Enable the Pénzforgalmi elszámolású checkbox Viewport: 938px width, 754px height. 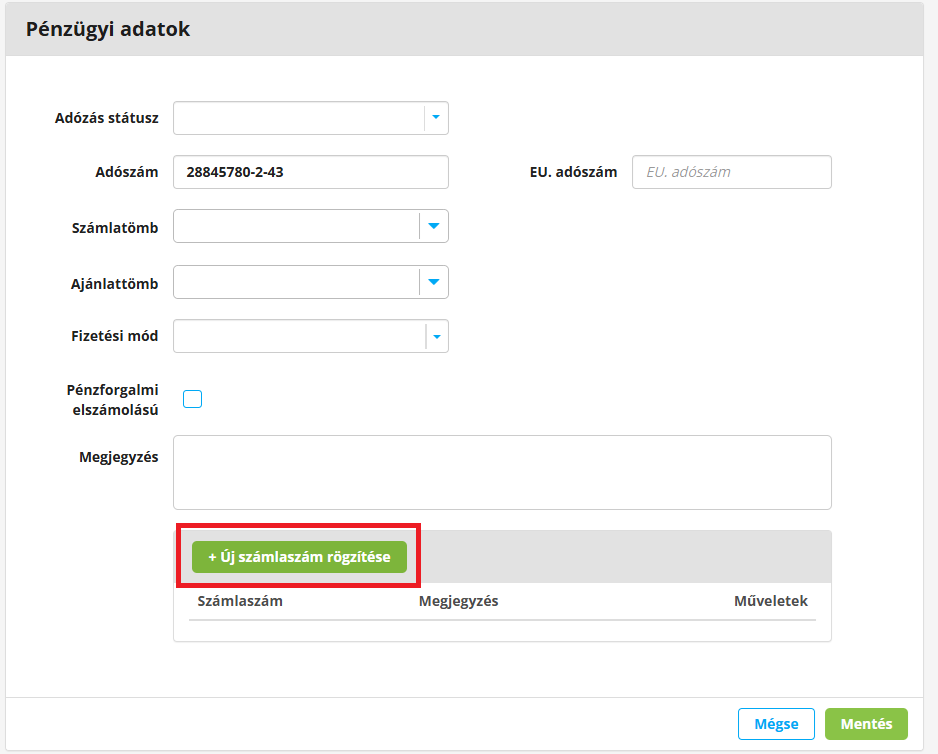(x=193, y=399)
